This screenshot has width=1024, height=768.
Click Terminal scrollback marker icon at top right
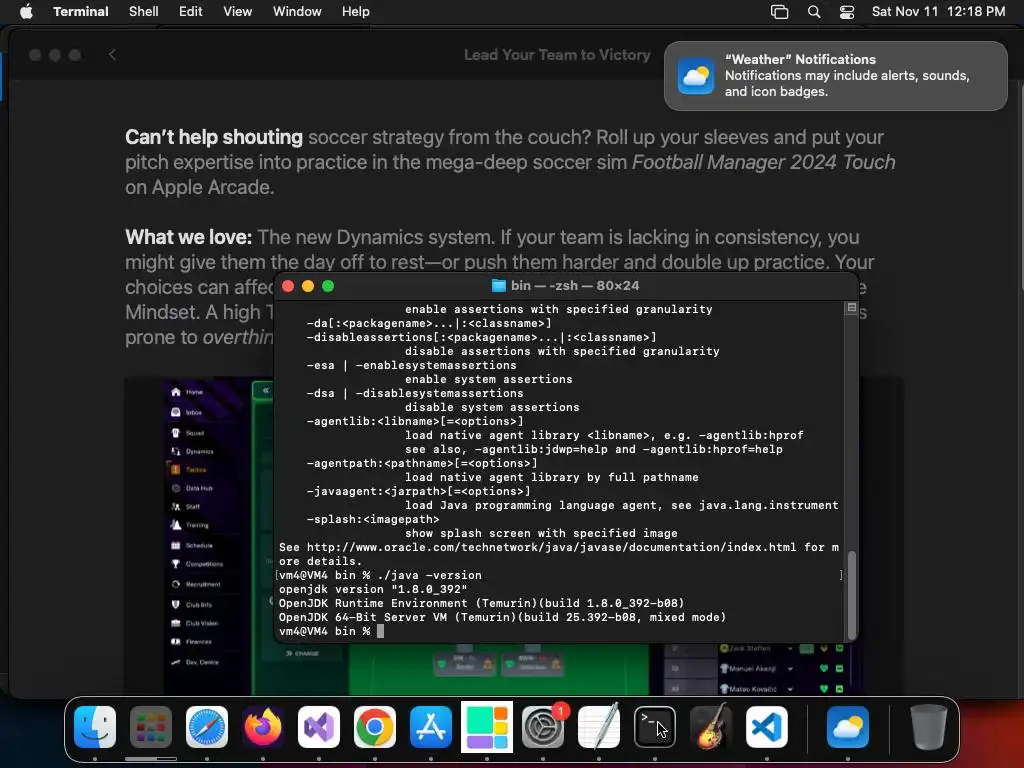click(x=852, y=308)
